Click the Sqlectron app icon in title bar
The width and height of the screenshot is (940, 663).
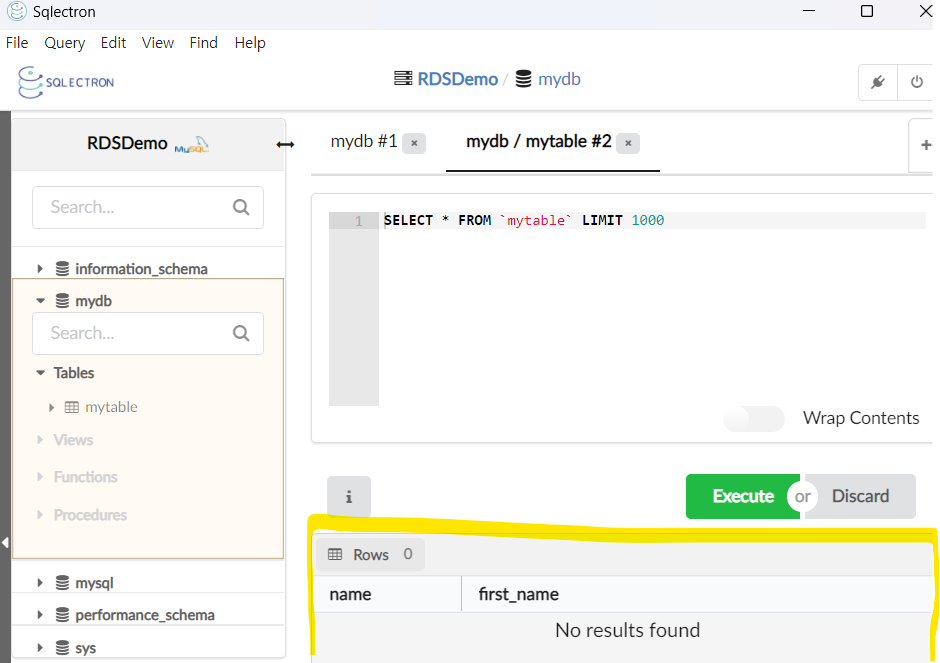pos(17,11)
